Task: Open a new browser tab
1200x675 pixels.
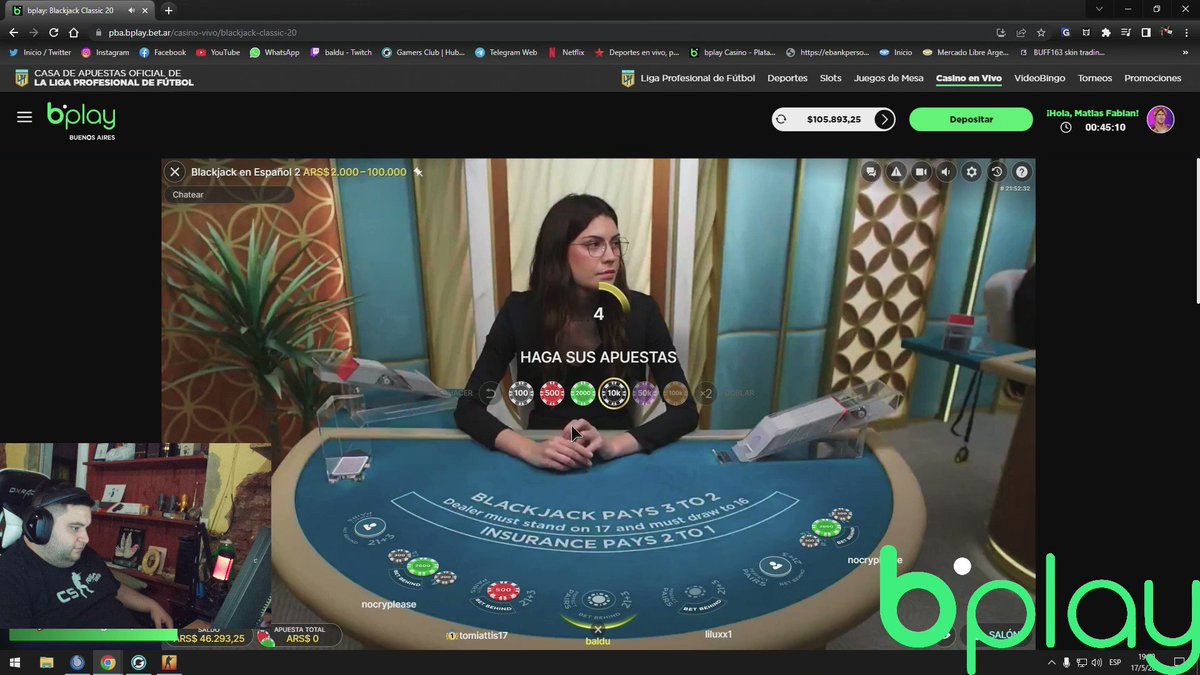Action: coord(168,10)
